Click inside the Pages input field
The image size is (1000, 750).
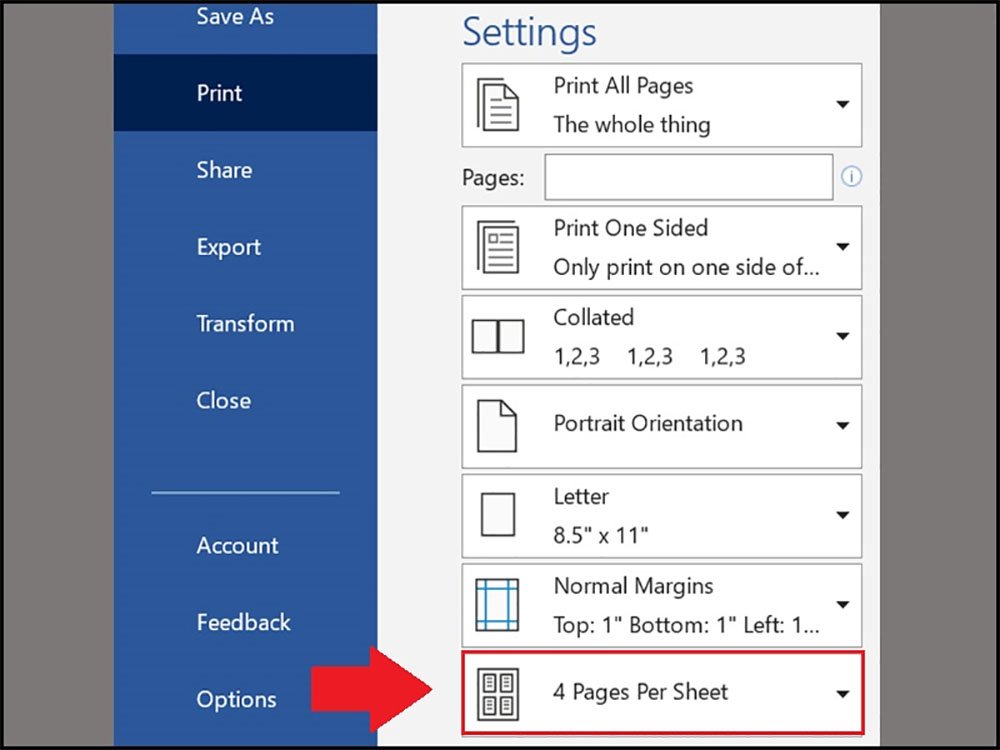689,177
